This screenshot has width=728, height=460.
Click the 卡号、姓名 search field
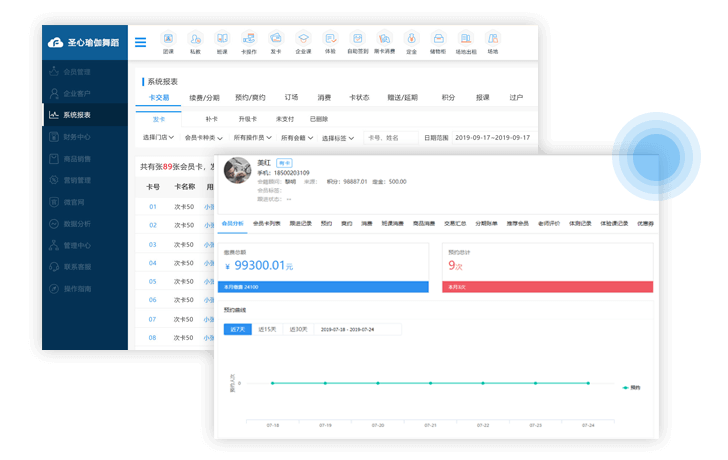pos(391,138)
